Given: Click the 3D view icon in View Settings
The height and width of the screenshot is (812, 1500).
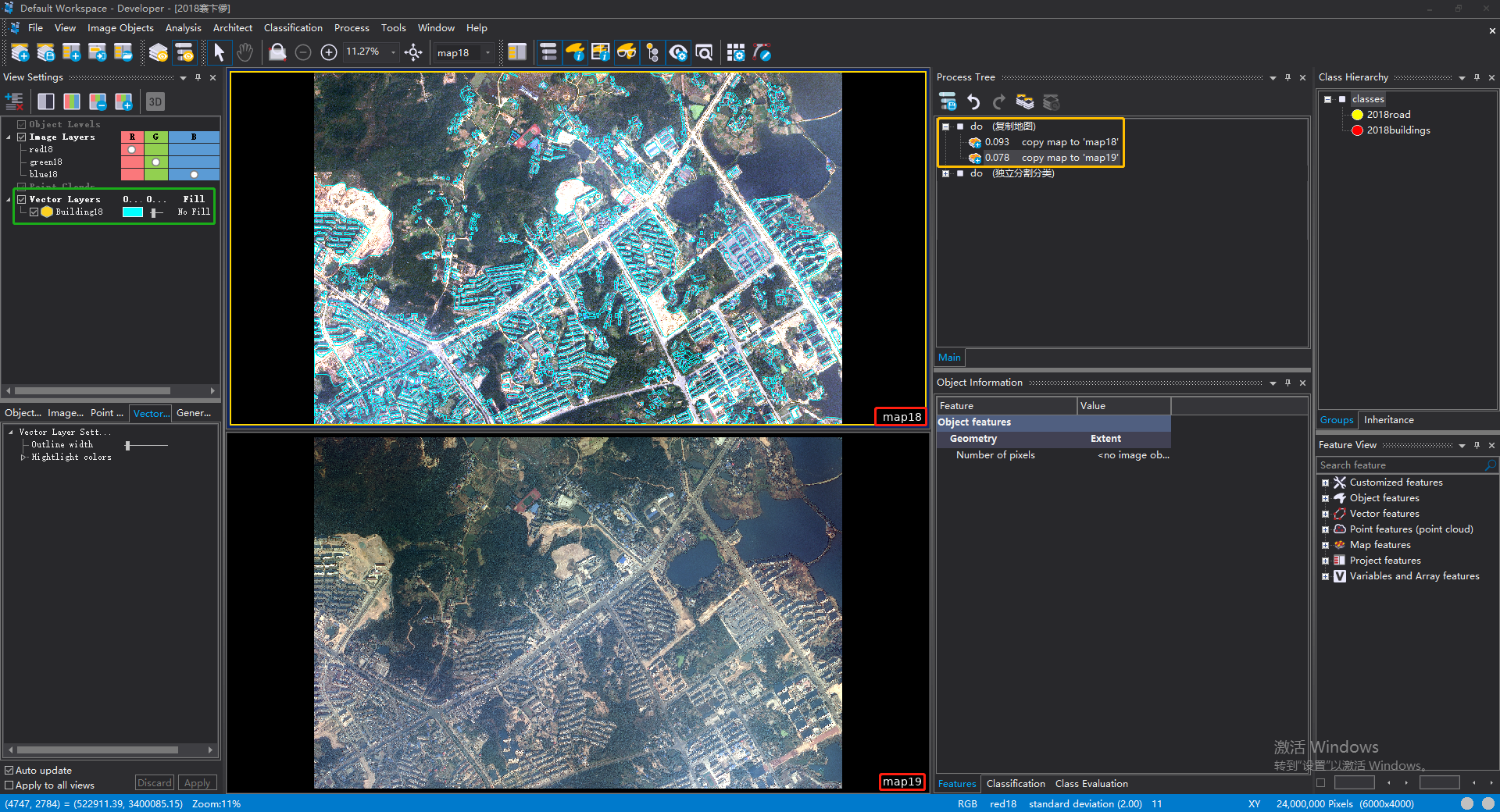Looking at the screenshot, I should coord(155,101).
